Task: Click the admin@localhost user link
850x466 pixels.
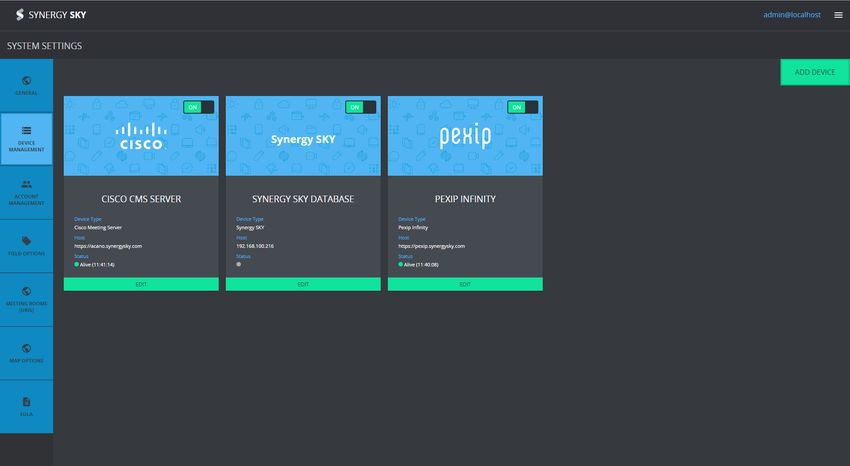Action: tap(791, 15)
